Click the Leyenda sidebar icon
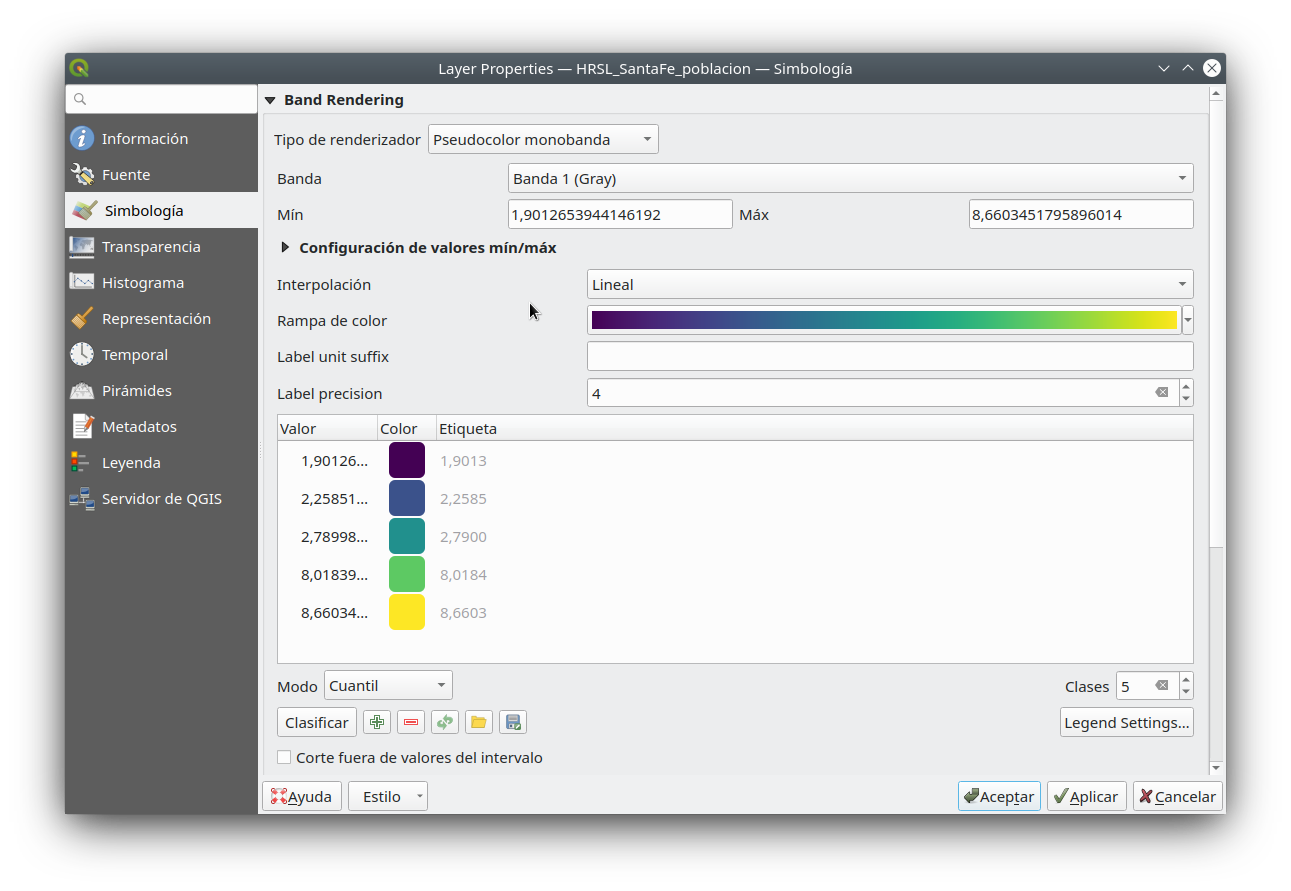 (82, 463)
